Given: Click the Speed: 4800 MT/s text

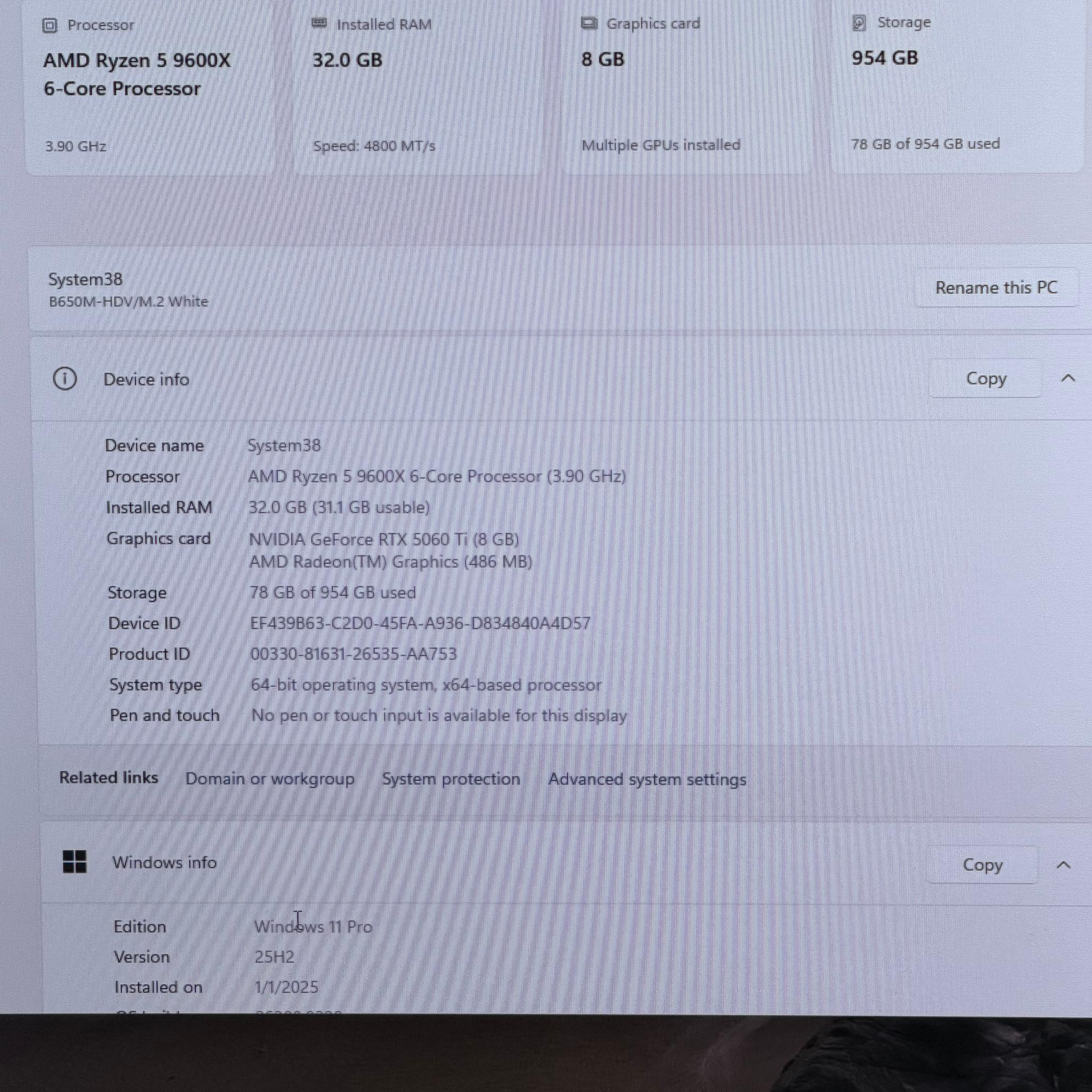Looking at the screenshot, I should 374,146.
